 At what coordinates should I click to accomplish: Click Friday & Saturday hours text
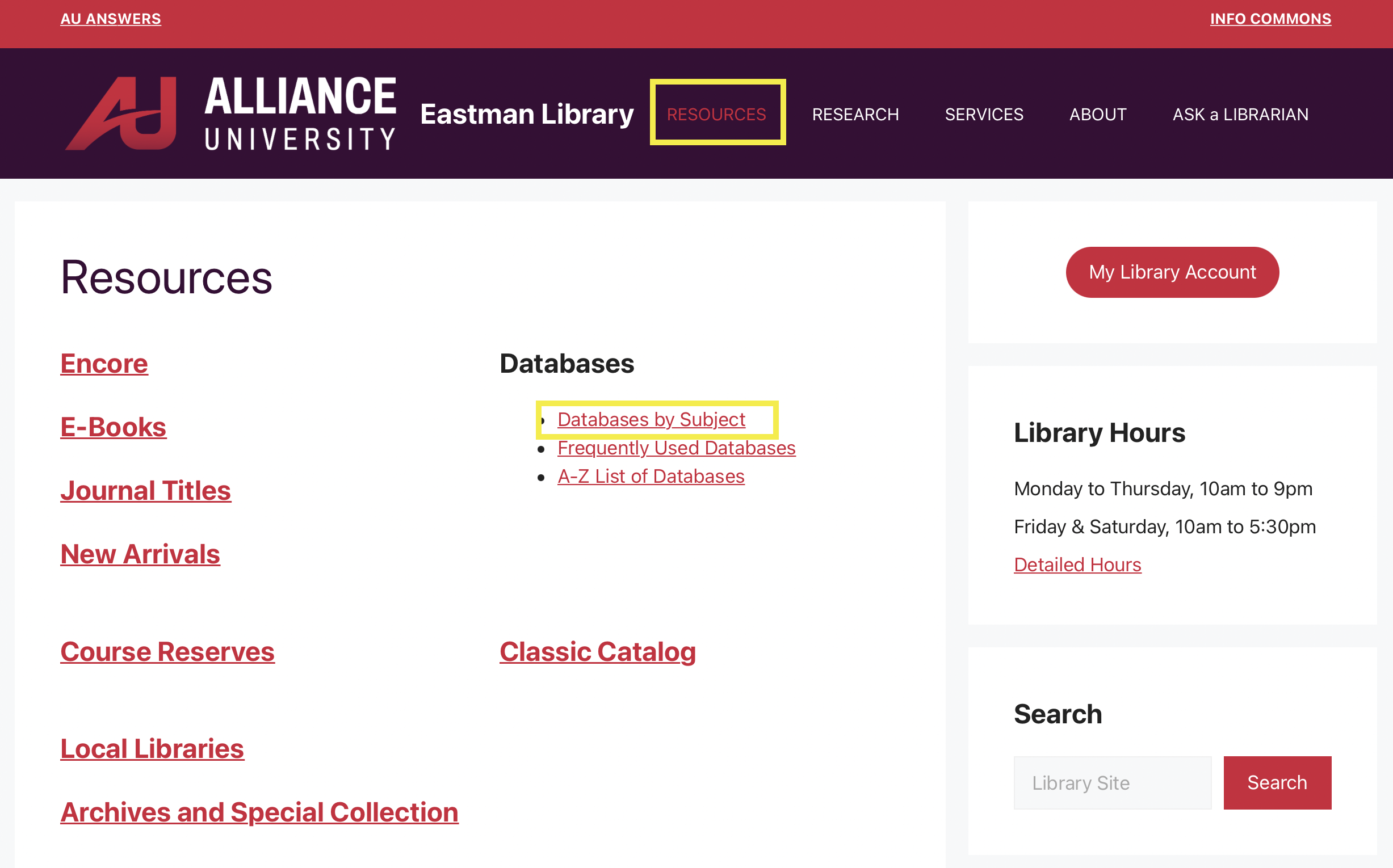pos(1165,526)
